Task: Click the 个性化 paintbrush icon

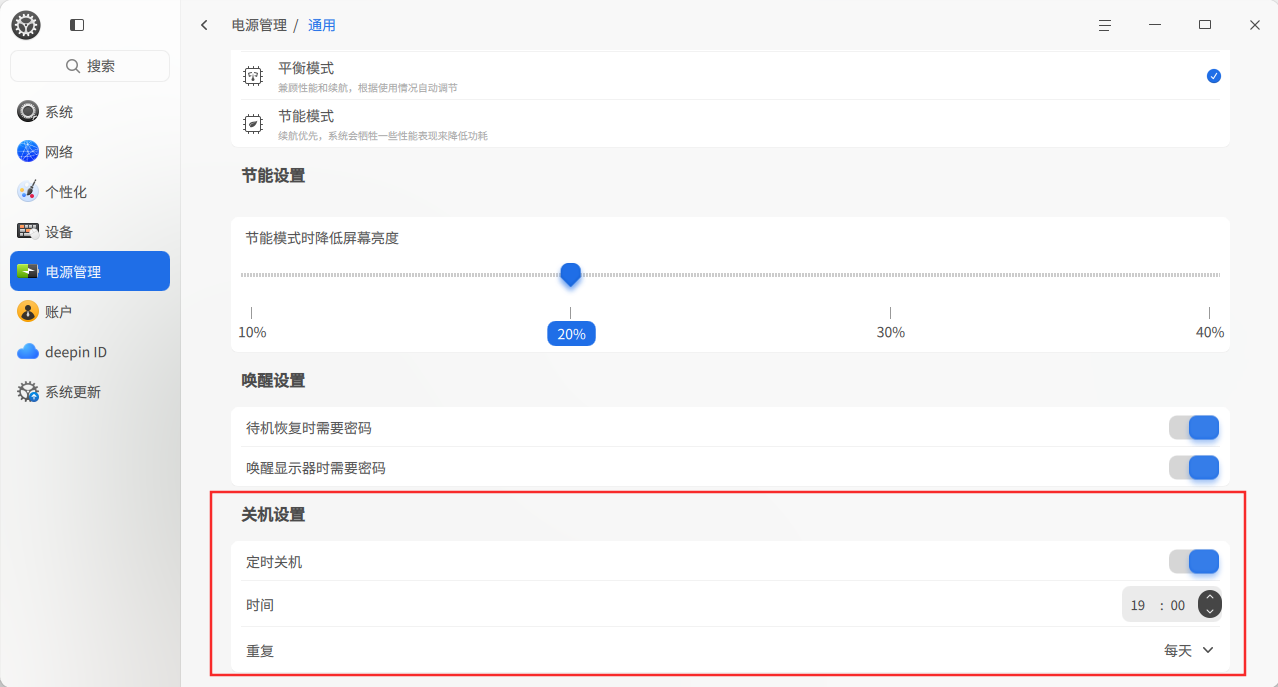Action: 28,192
